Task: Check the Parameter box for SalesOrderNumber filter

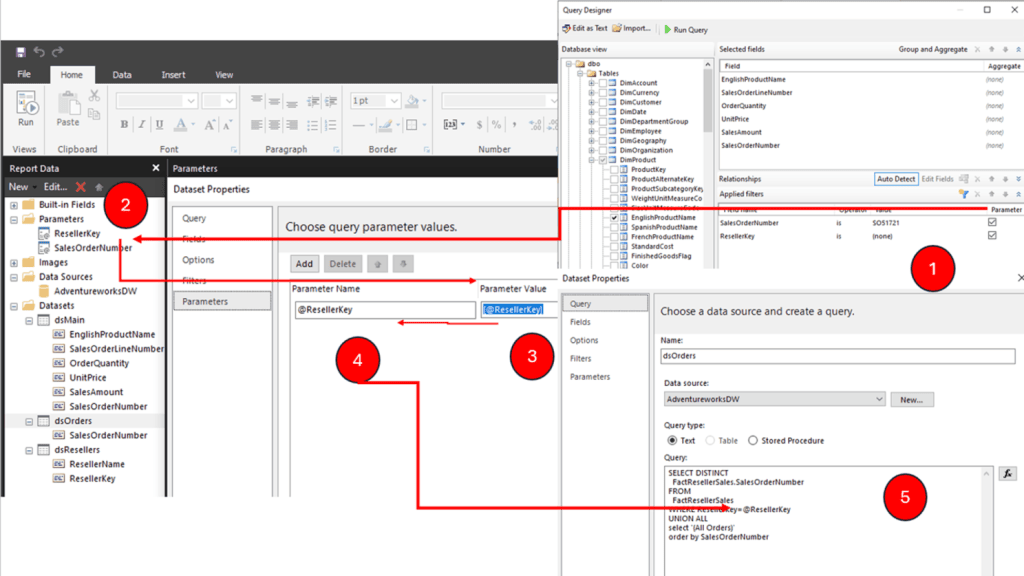Action: click(x=991, y=222)
